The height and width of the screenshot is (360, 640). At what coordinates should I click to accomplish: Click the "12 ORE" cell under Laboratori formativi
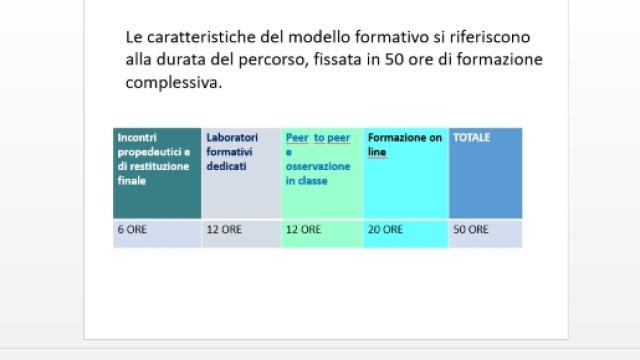point(241,234)
